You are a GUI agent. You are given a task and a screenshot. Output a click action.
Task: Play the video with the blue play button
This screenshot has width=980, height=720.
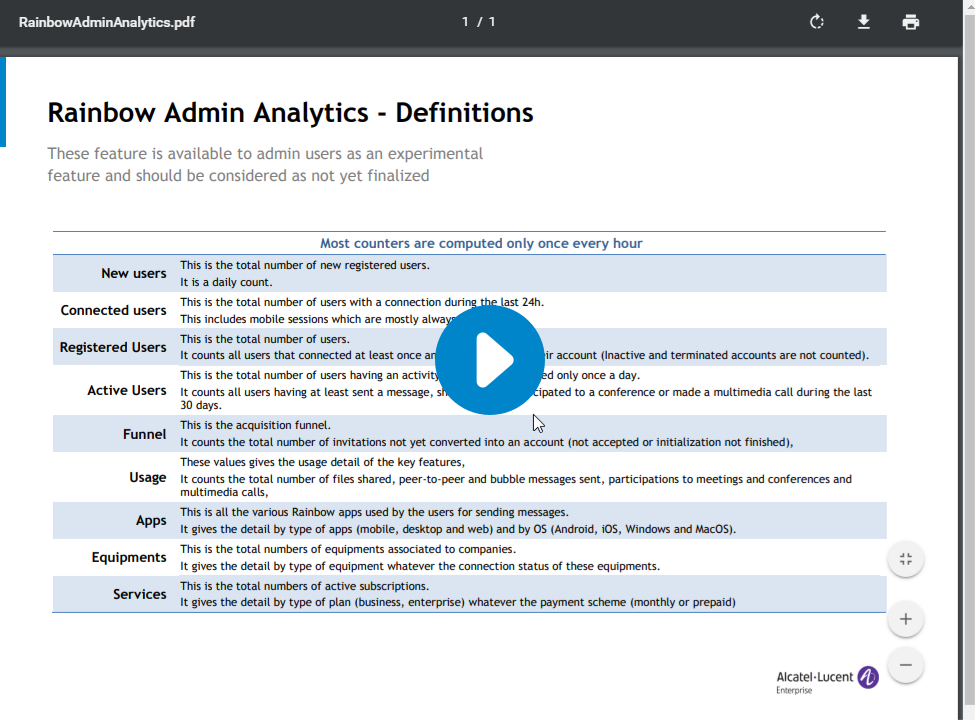(489, 360)
